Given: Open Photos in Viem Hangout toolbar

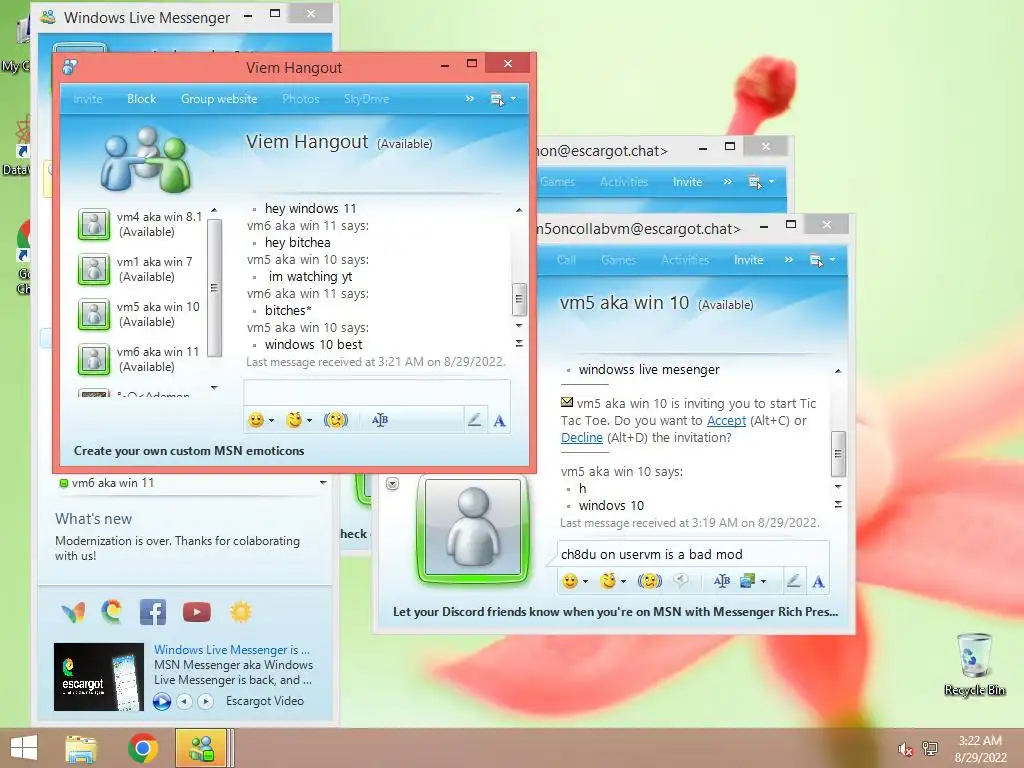Looking at the screenshot, I should tap(300, 99).
